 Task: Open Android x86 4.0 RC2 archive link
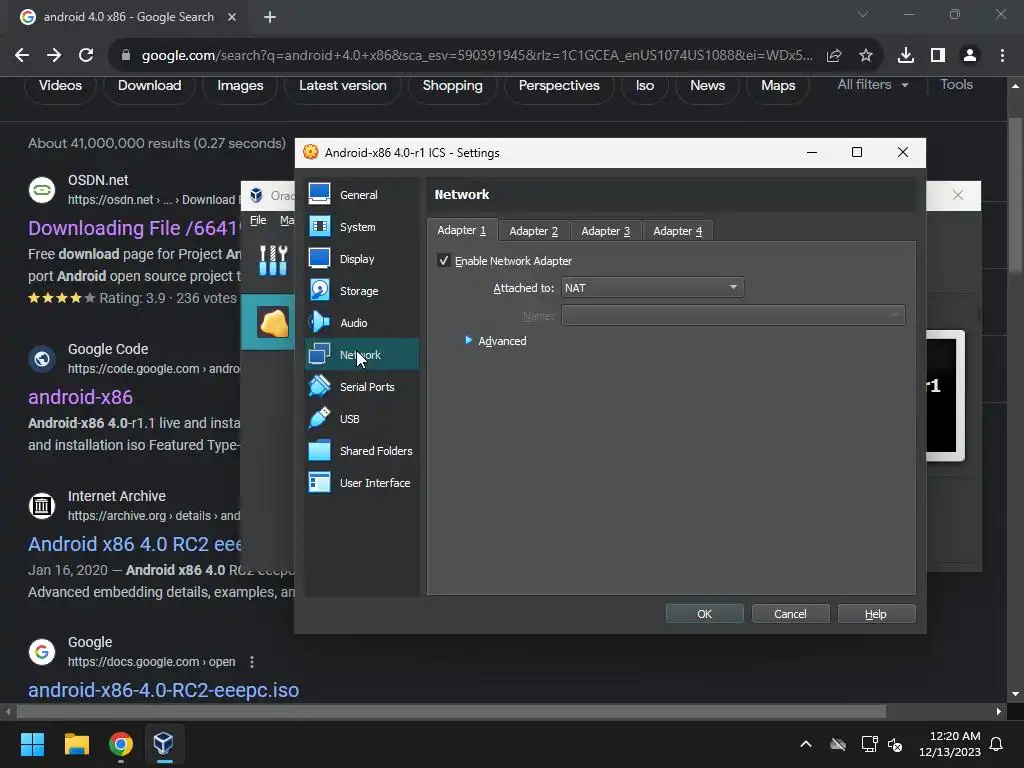135,544
